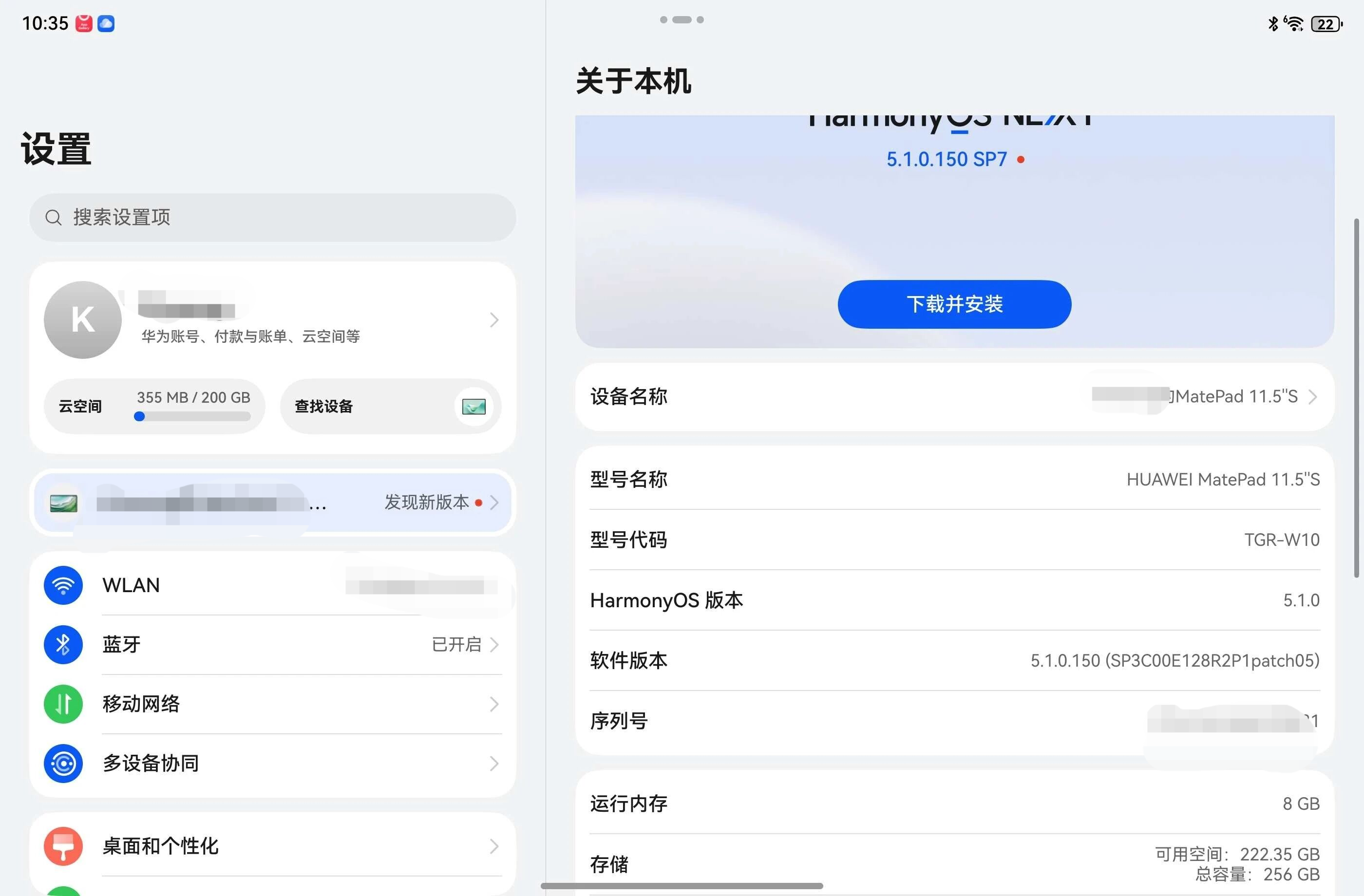Tap the profile avatar with letter K
Viewport: 1364px width, 896px height.
click(82, 319)
